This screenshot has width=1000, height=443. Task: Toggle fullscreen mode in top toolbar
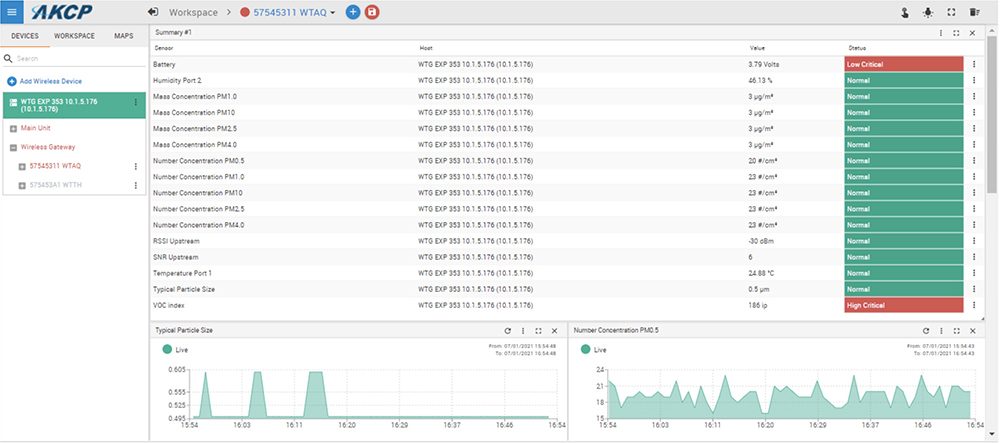pyautogui.click(x=950, y=12)
